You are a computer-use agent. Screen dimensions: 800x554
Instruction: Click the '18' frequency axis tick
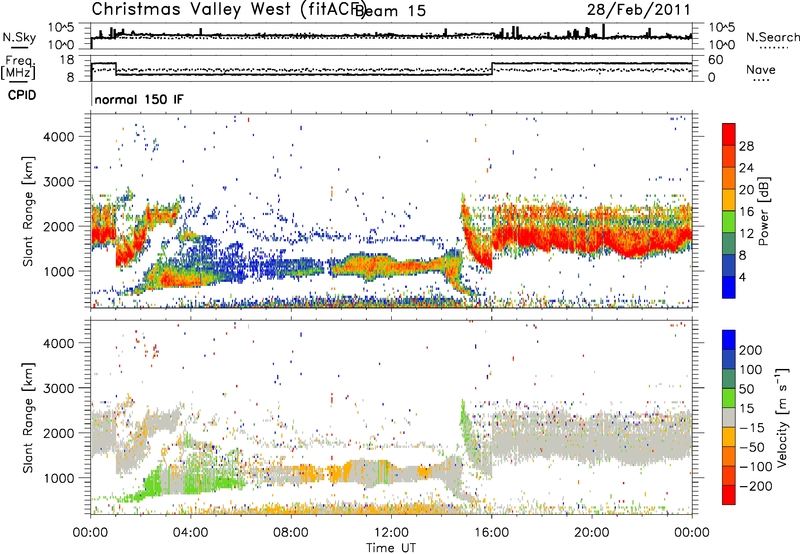click(x=67, y=60)
